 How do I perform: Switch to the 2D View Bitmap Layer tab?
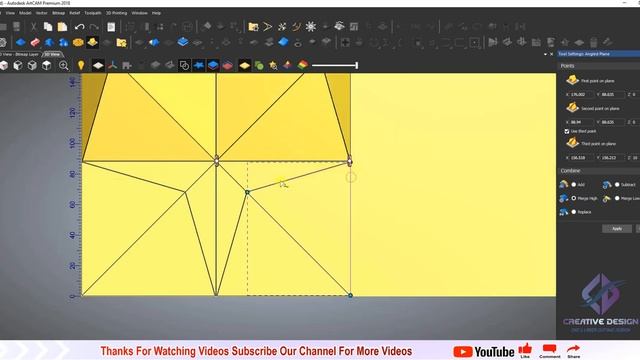click(20, 54)
